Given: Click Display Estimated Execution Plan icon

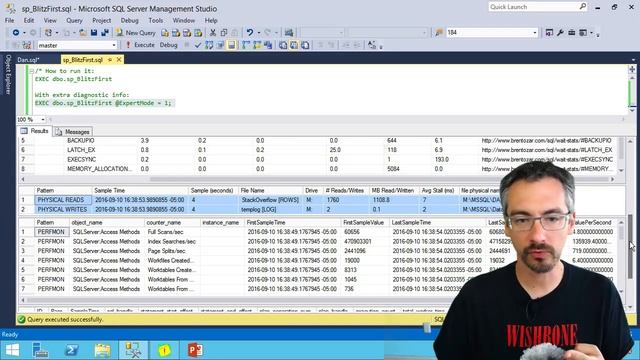Looking at the screenshot, I should pos(209,45).
